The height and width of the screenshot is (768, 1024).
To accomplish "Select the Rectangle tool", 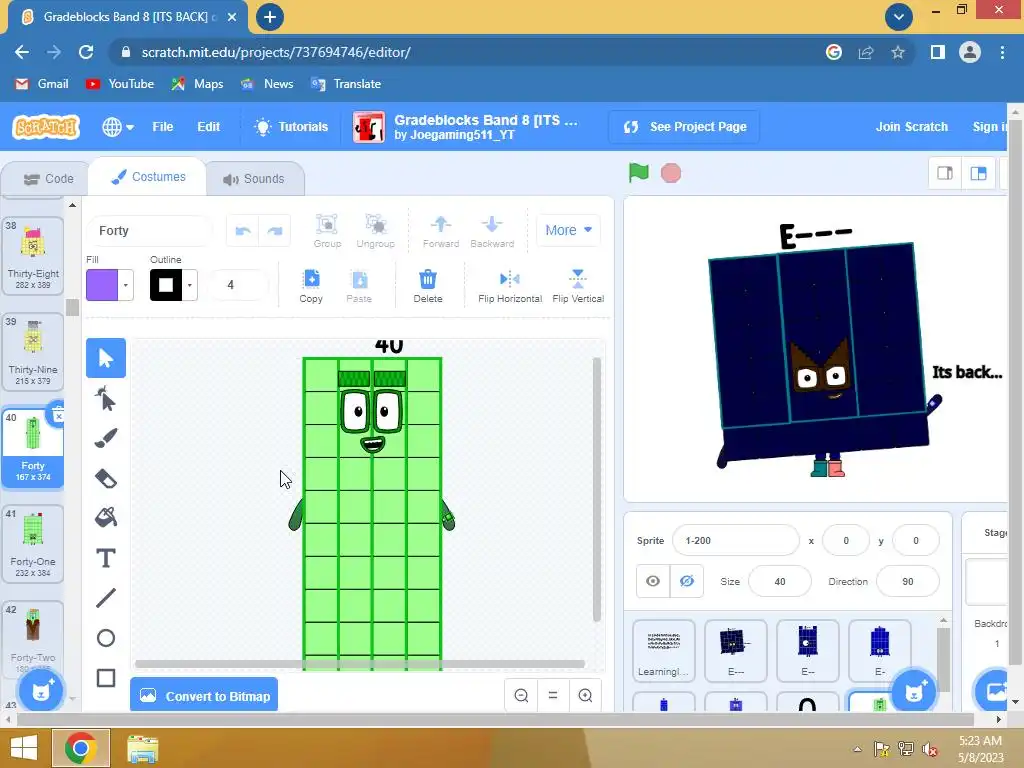I will coord(106,678).
